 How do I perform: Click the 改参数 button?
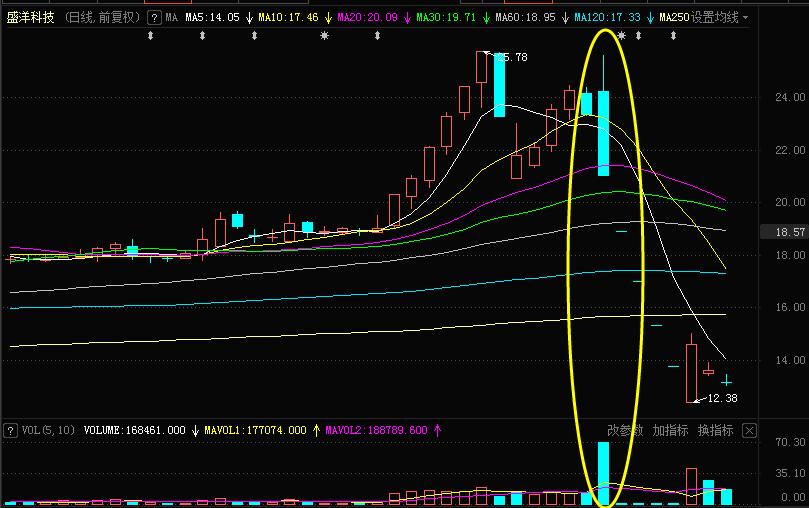coord(625,431)
